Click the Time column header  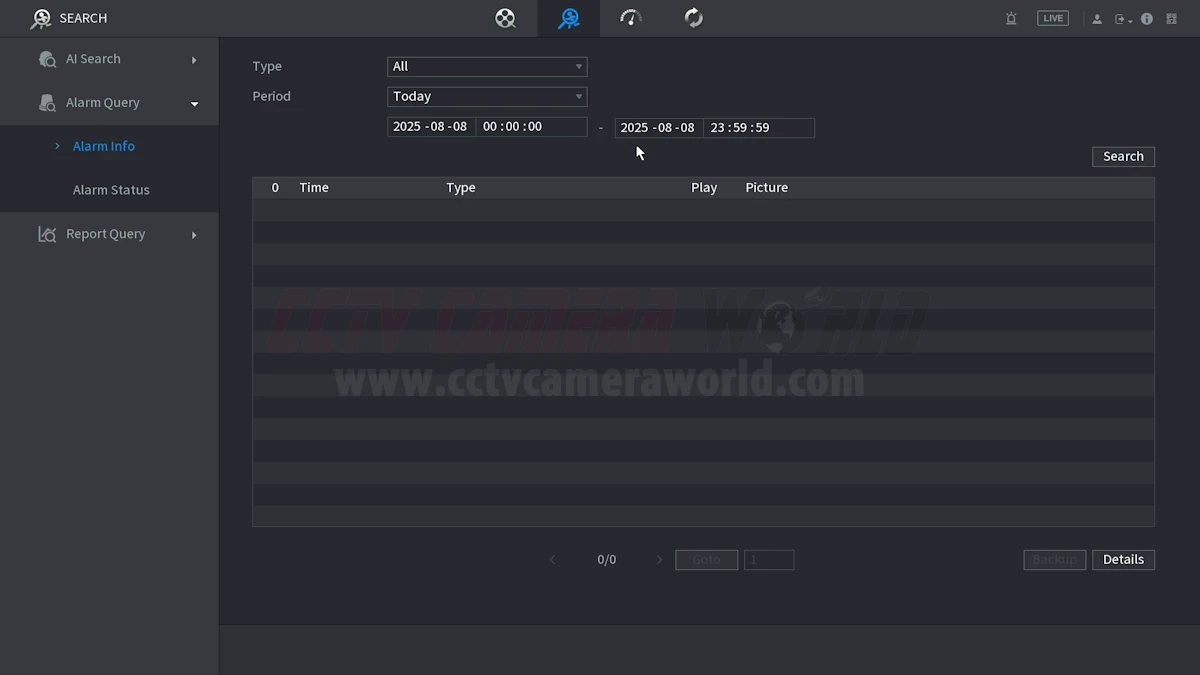(314, 188)
